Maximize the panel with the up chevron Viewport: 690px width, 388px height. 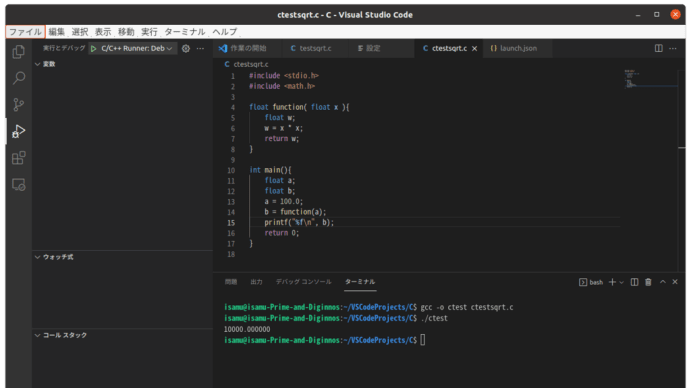pos(663,282)
